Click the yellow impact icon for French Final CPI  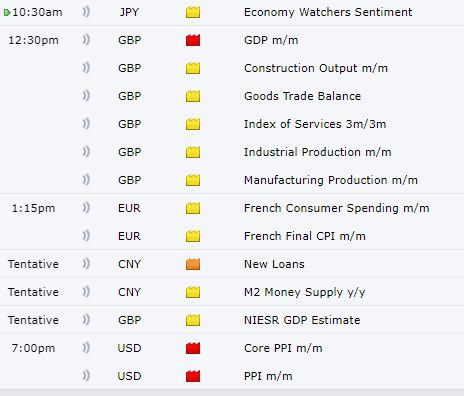pos(193,236)
